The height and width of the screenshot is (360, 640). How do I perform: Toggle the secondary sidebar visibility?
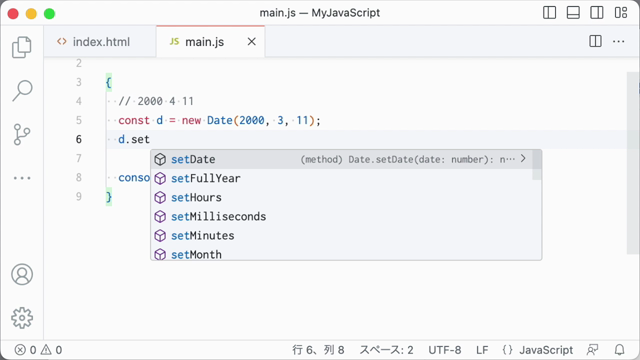pos(597,13)
